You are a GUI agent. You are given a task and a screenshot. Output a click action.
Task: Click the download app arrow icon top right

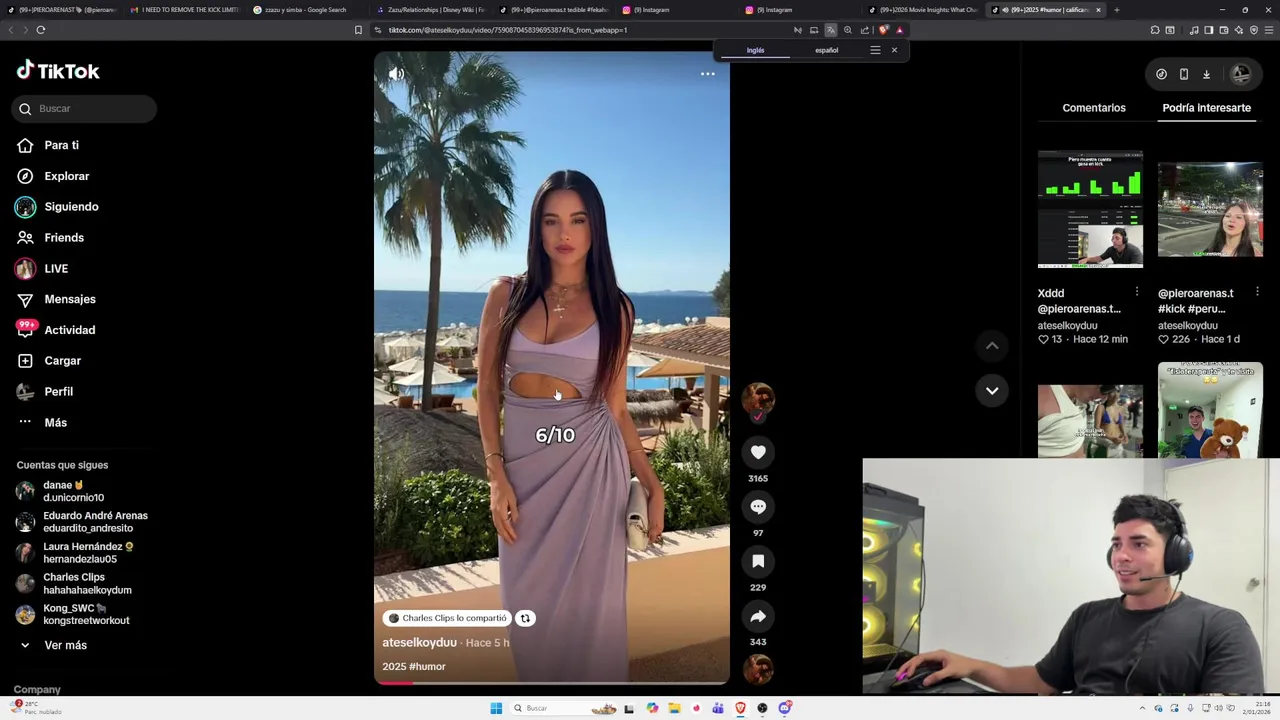(1206, 74)
